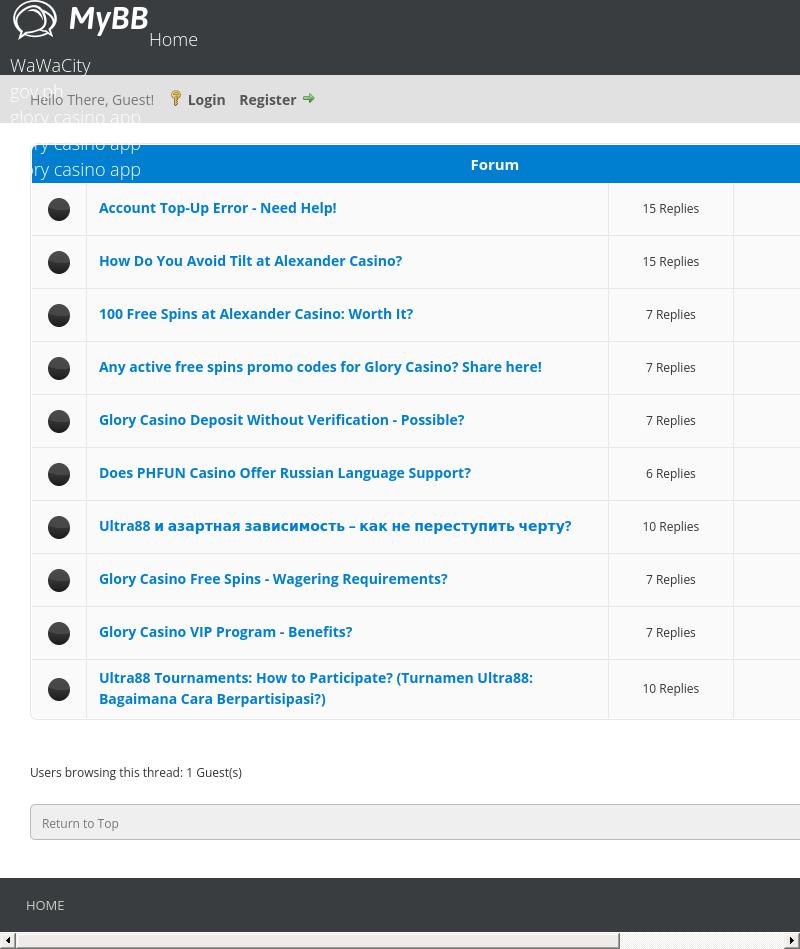Click status icon beside Ultra88 Tournaments thread
Viewport: 800px width, 949px height.
[x=59, y=689]
